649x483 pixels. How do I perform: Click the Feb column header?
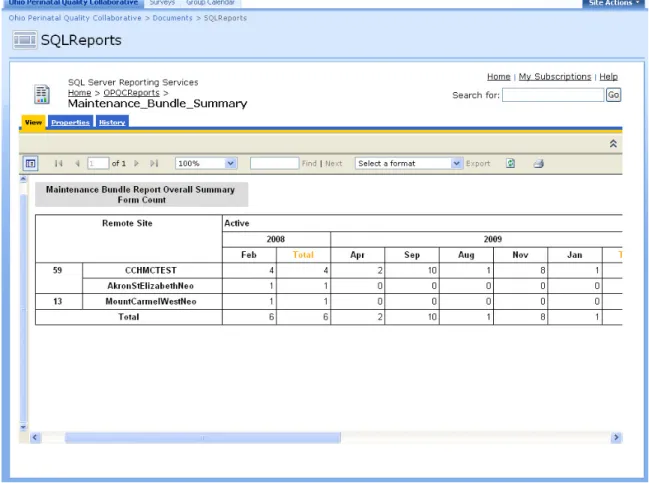click(249, 255)
